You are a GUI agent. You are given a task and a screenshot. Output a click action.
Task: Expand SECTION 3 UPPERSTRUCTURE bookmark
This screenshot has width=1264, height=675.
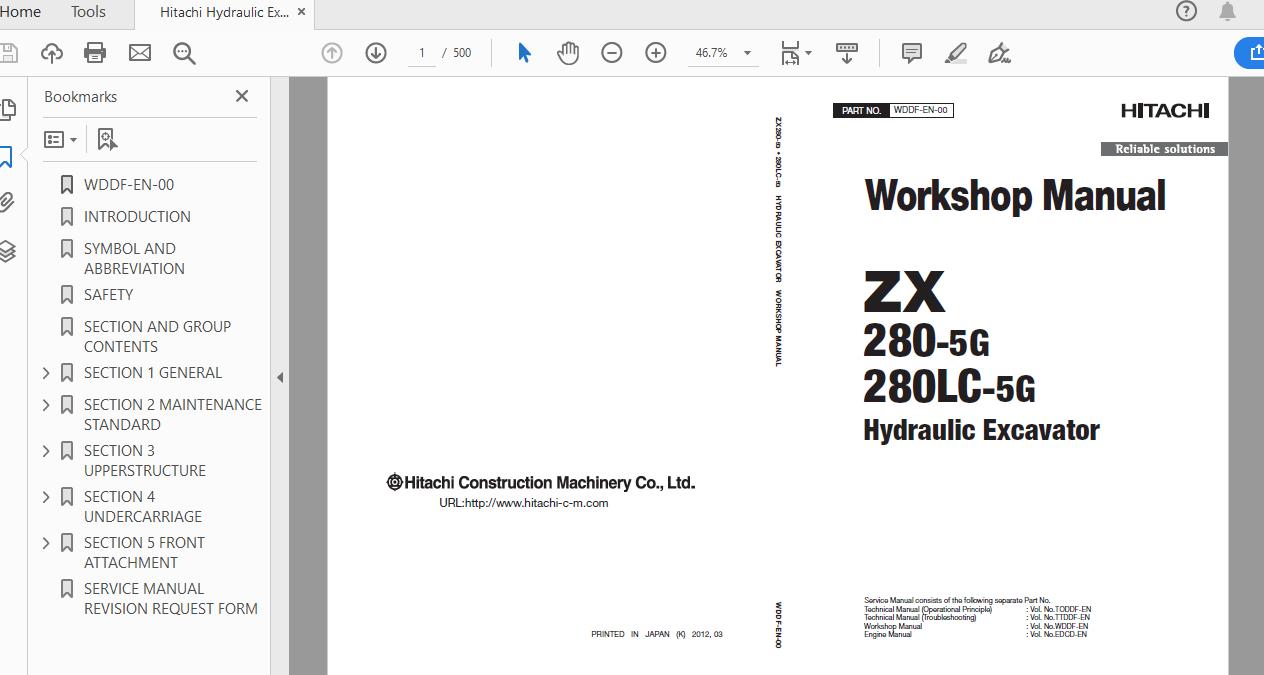point(46,451)
